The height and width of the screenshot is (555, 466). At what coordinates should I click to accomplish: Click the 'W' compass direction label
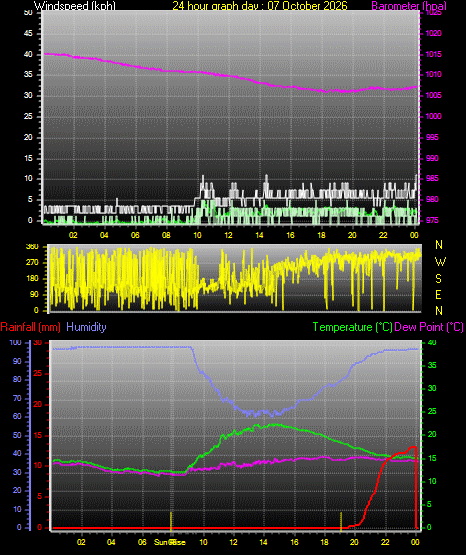tap(440, 262)
